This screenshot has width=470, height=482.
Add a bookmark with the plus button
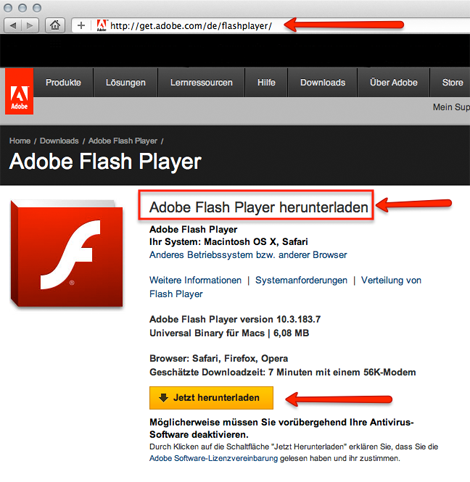(x=81, y=25)
